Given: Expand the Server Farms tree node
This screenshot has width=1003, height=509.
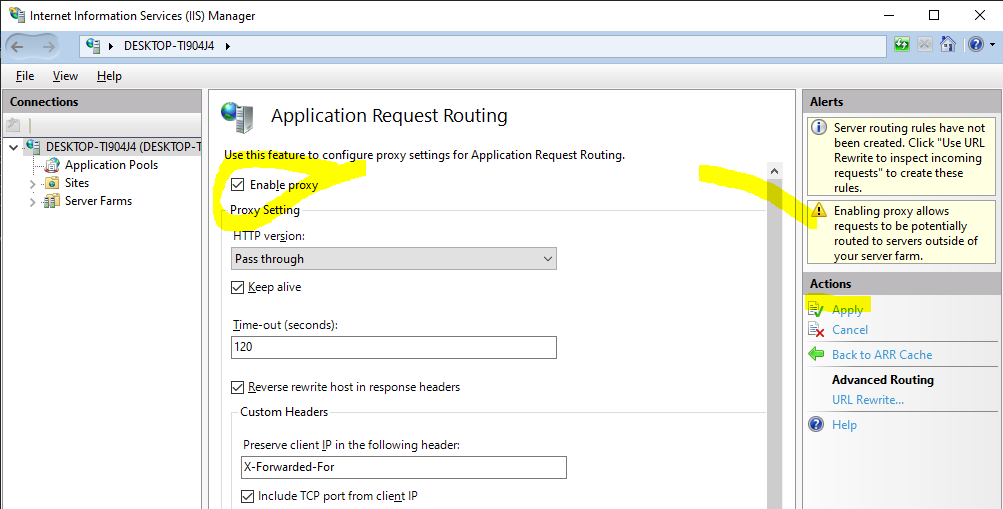Looking at the screenshot, I should (x=33, y=202).
